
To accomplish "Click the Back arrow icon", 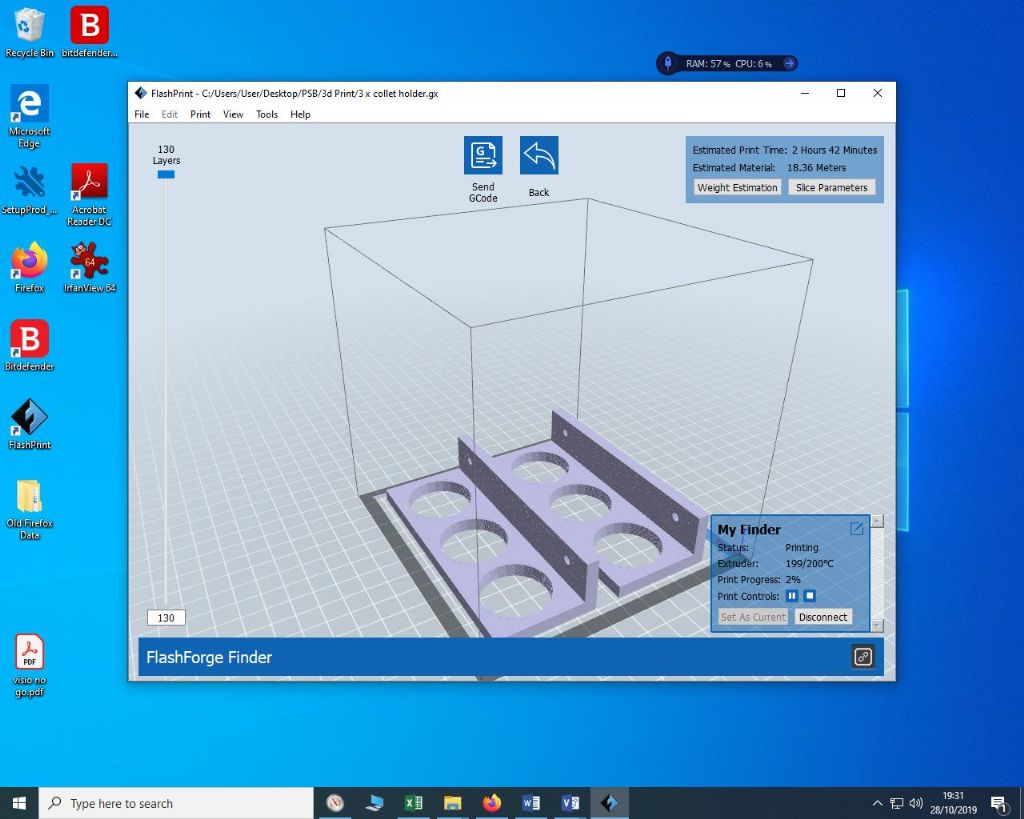I will pyautogui.click(x=539, y=155).
